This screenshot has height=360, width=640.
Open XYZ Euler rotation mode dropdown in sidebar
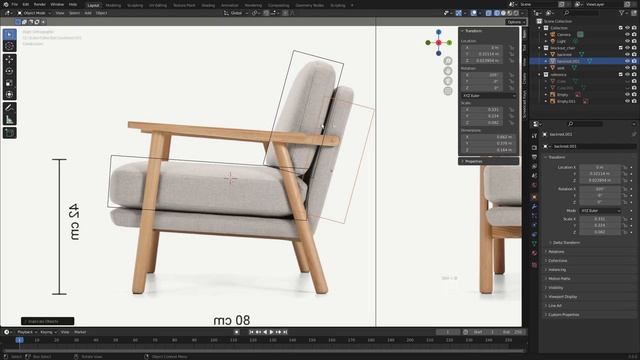point(489,96)
